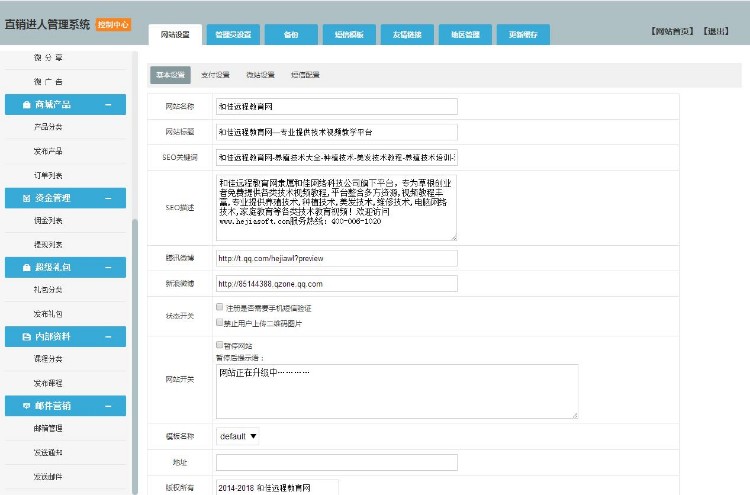Open the 管理员设置 top tab
The height and width of the screenshot is (495, 750).
233,34
